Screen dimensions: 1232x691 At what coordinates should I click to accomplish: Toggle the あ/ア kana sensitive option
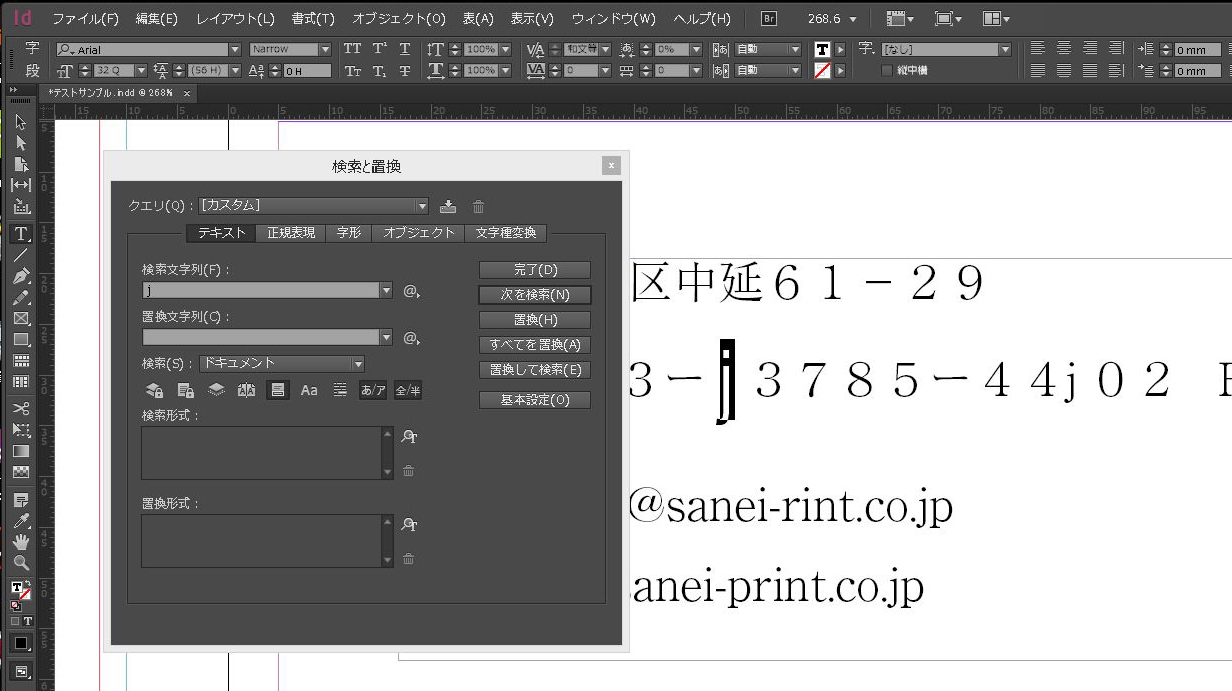pos(373,390)
